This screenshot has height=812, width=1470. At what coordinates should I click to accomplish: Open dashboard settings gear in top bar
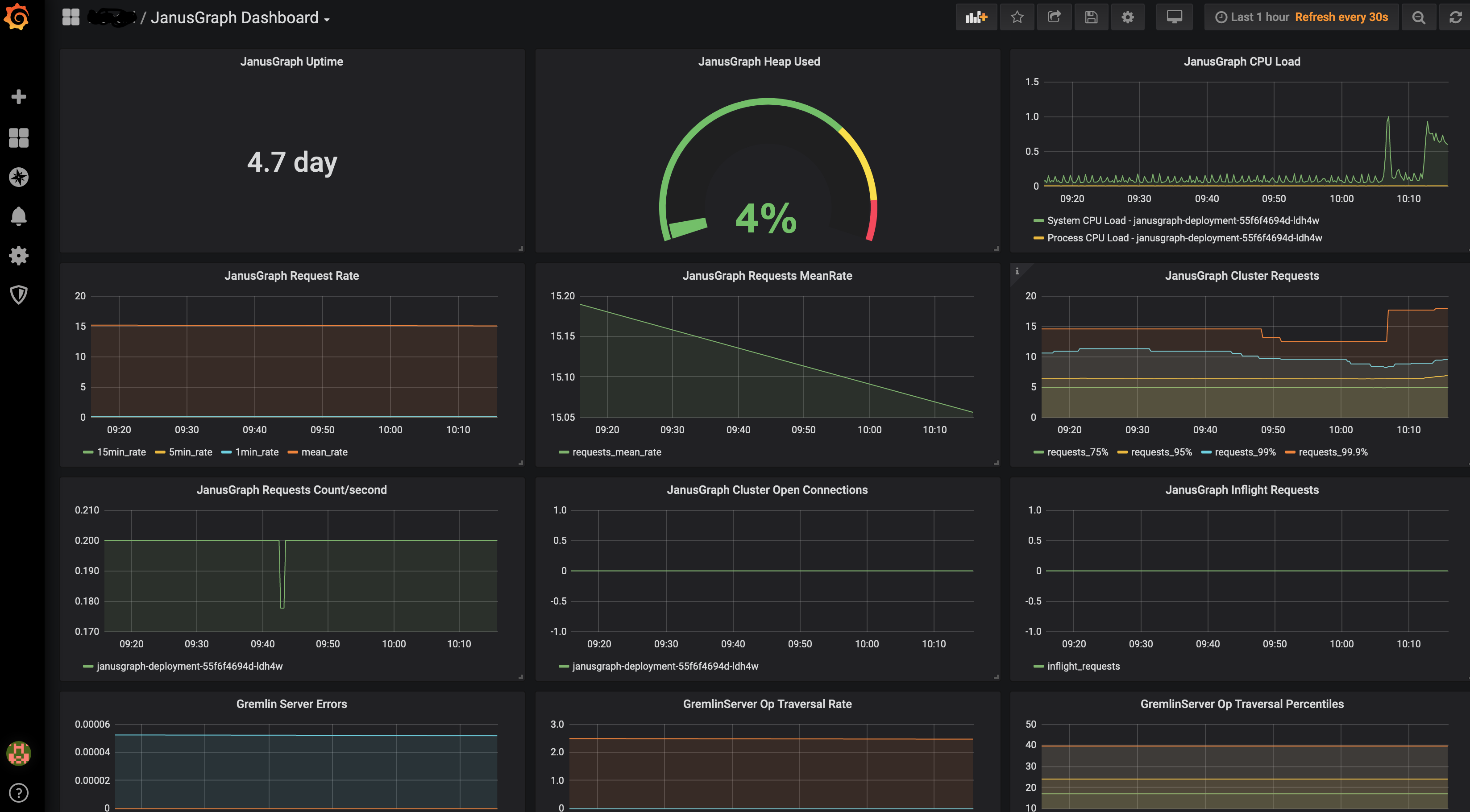1128,17
